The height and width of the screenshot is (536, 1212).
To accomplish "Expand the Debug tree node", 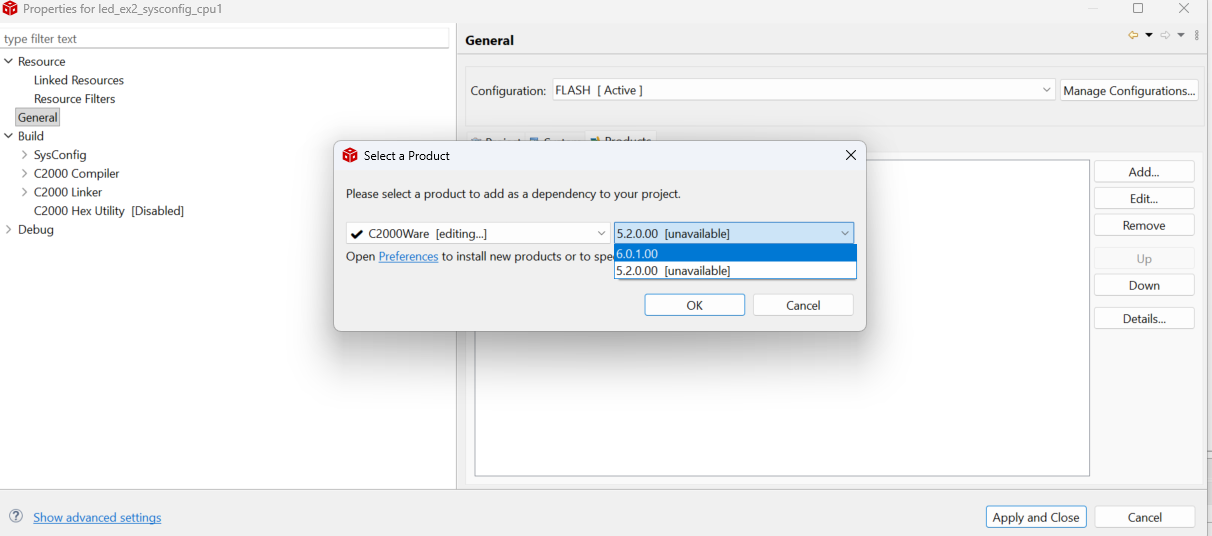I will click(9, 229).
